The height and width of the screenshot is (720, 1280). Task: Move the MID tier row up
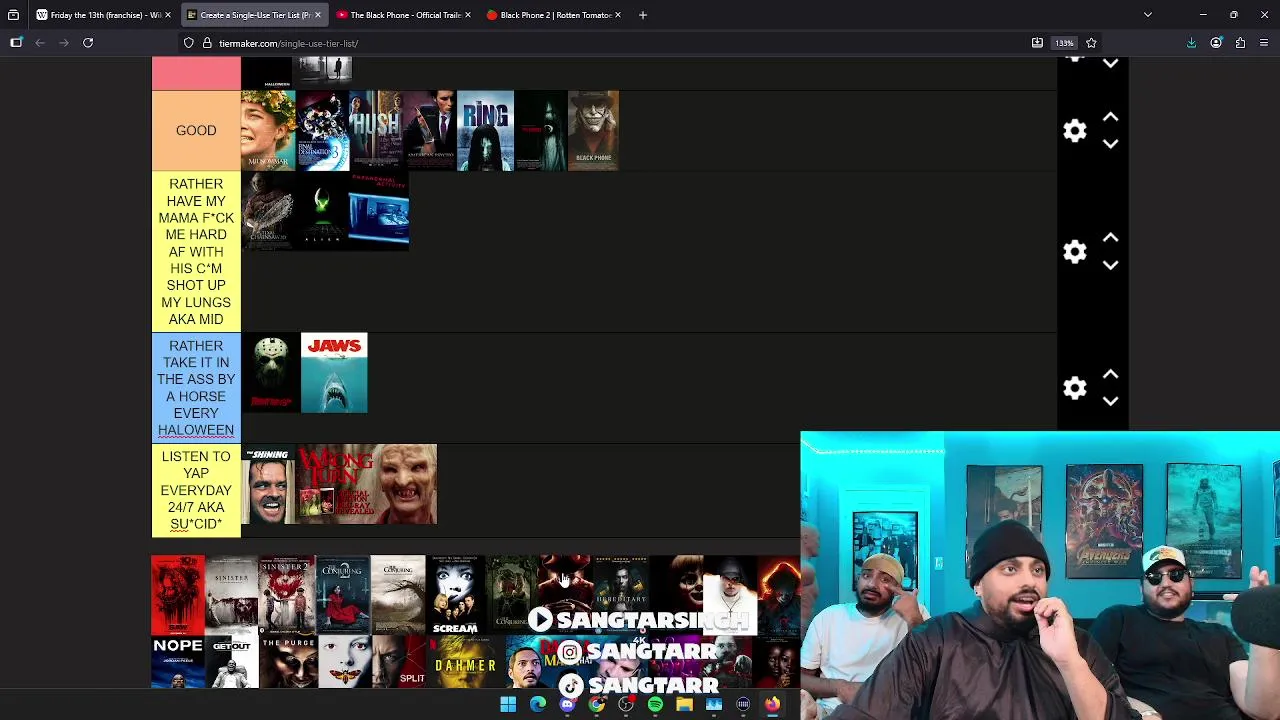tap(1110, 238)
